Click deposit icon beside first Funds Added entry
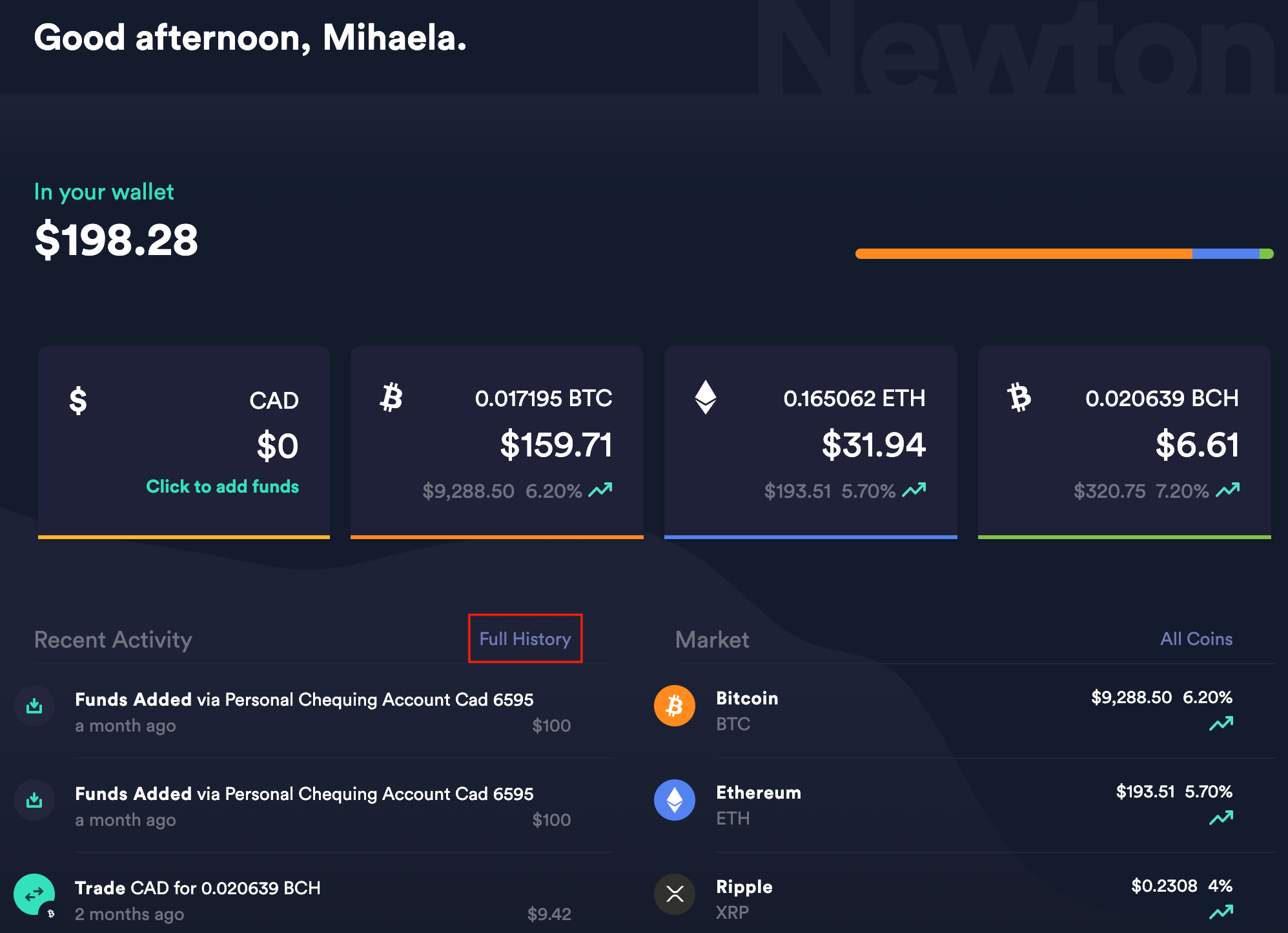This screenshot has height=933, width=1288. click(x=34, y=706)
